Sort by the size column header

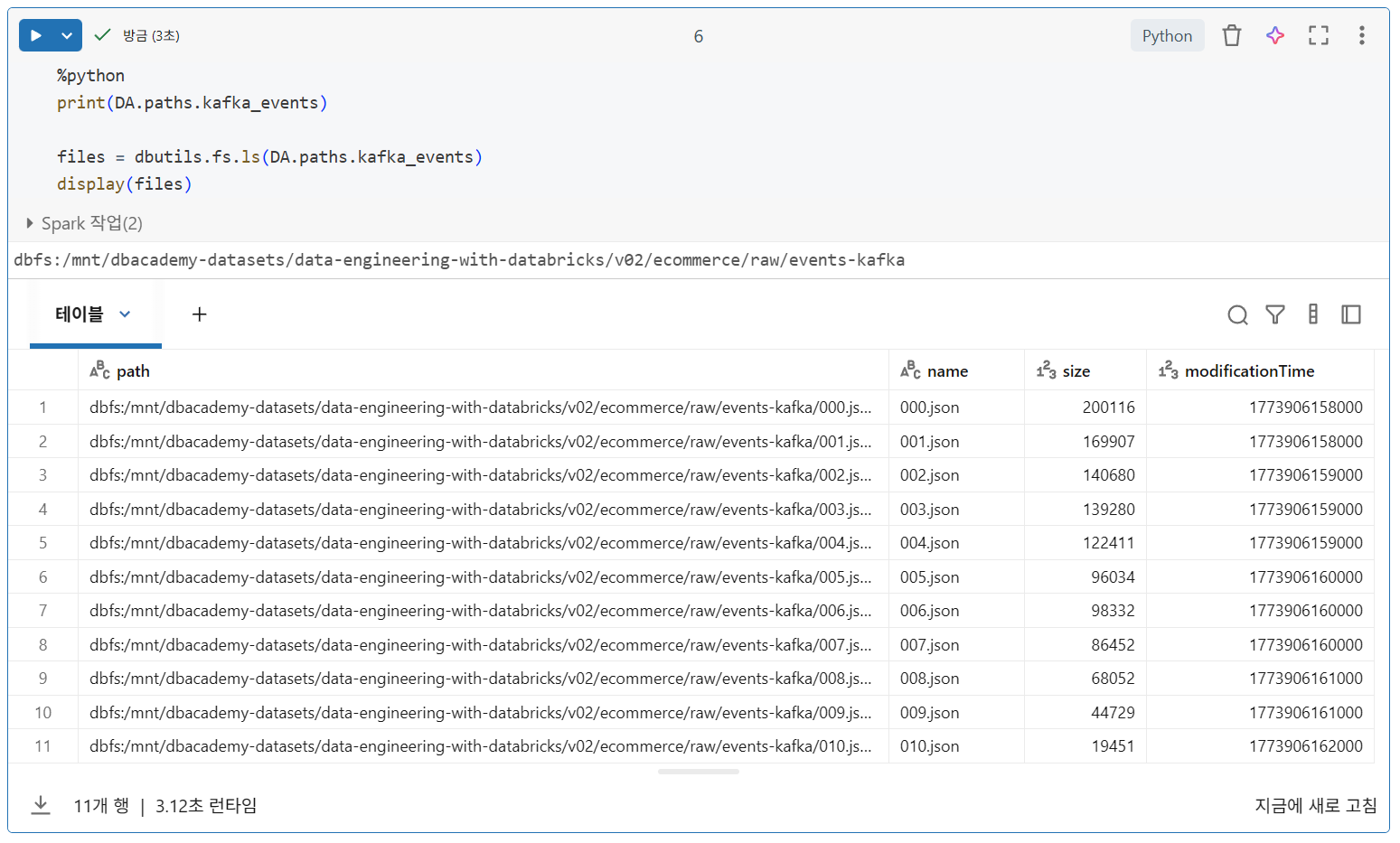point(1076,371)
